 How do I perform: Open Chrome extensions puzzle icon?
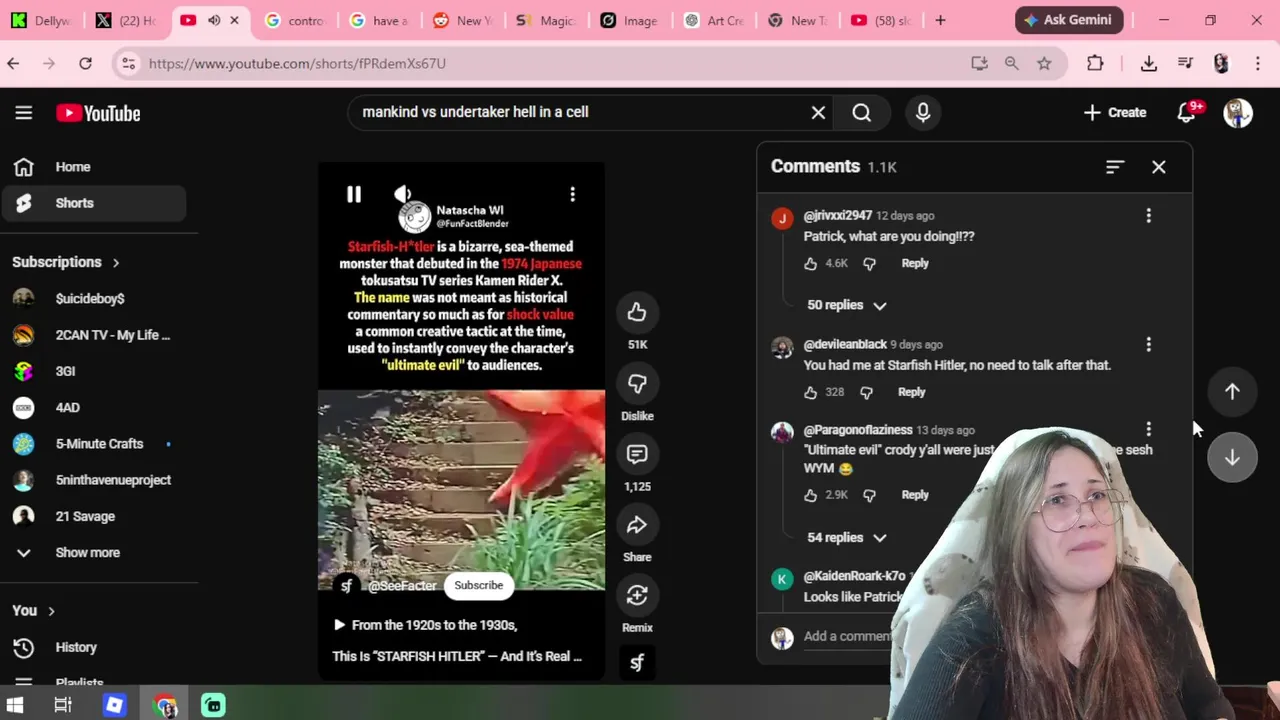1095,63
